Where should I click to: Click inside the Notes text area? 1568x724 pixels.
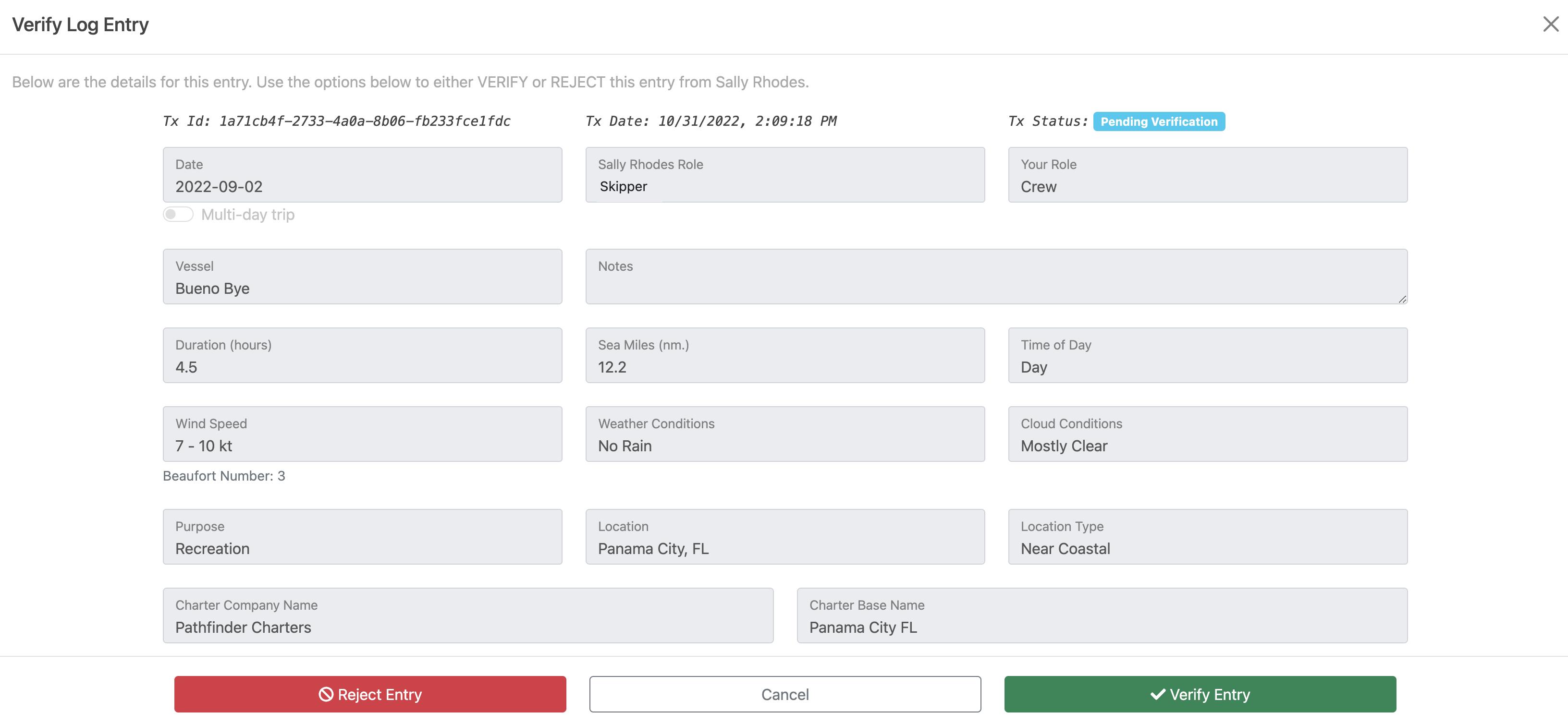[x=996, y=276]
